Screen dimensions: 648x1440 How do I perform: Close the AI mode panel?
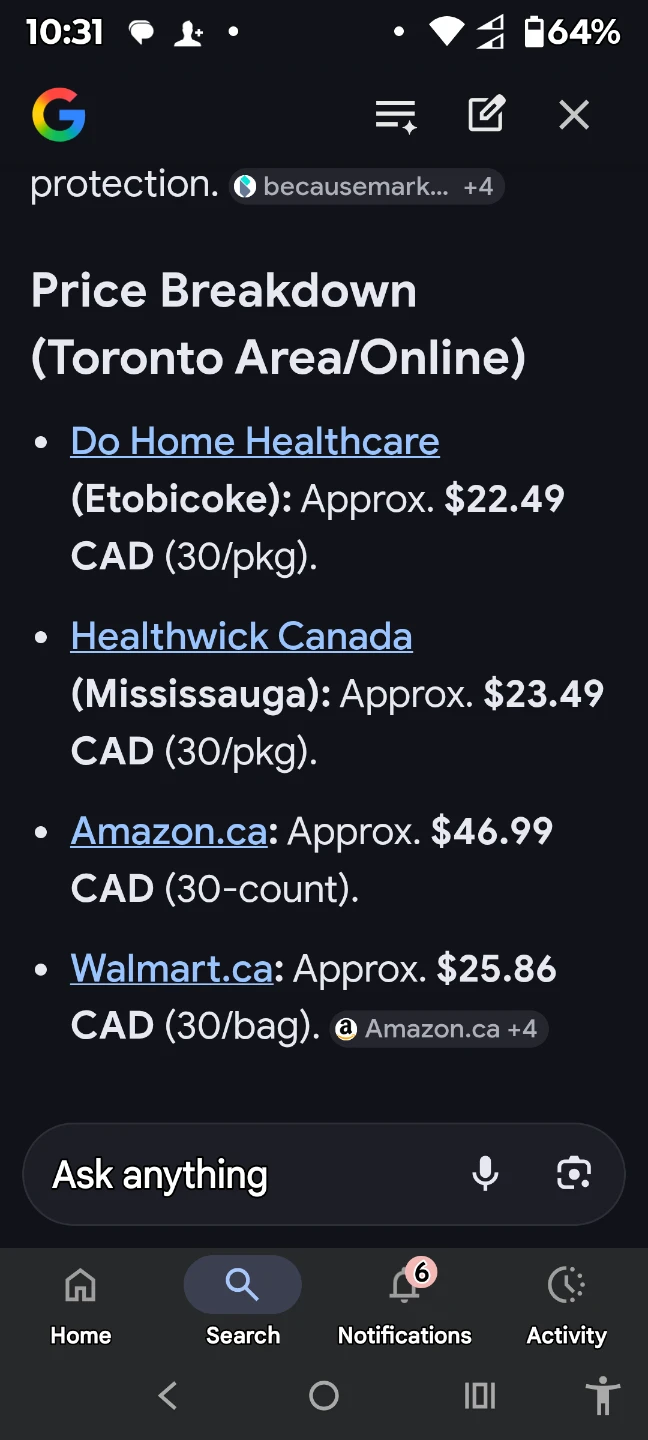(x=574, y=115)
